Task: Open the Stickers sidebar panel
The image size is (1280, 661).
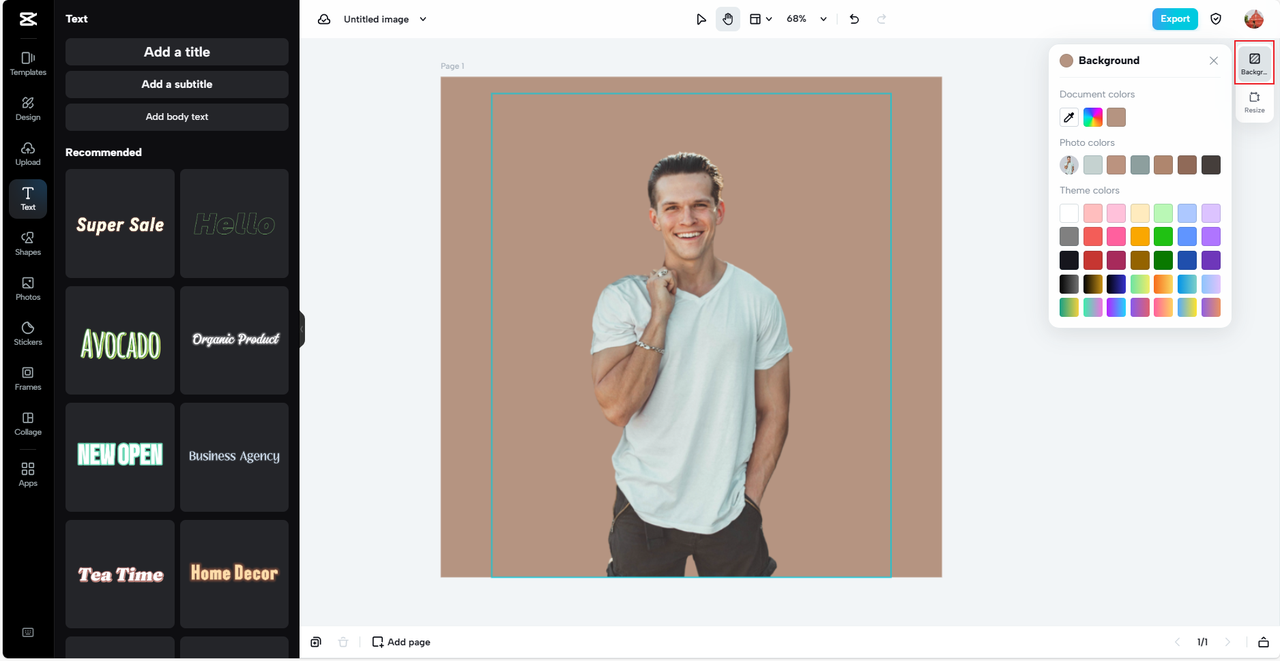Action: 28,334
